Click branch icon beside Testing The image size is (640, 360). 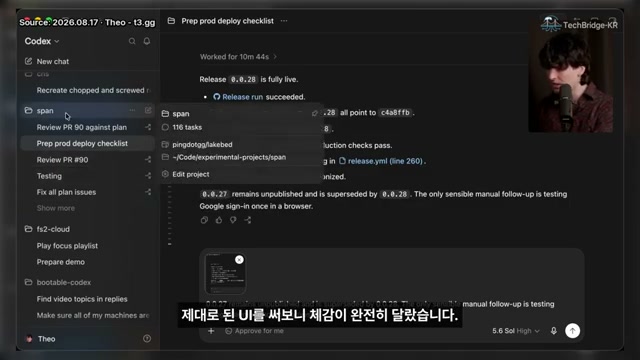[148, 176]
